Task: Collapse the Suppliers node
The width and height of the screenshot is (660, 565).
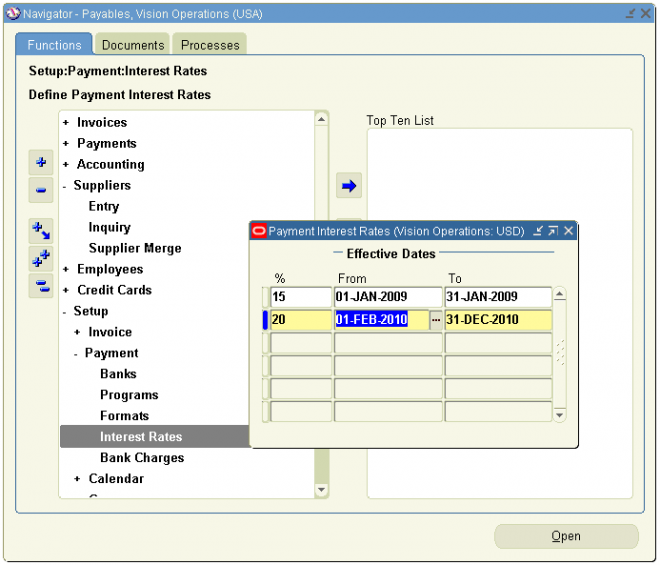Action: [64, 186]
